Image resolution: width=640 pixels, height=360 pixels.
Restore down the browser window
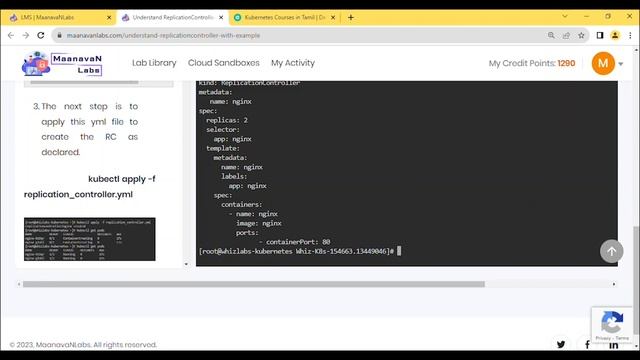[608, 16]
